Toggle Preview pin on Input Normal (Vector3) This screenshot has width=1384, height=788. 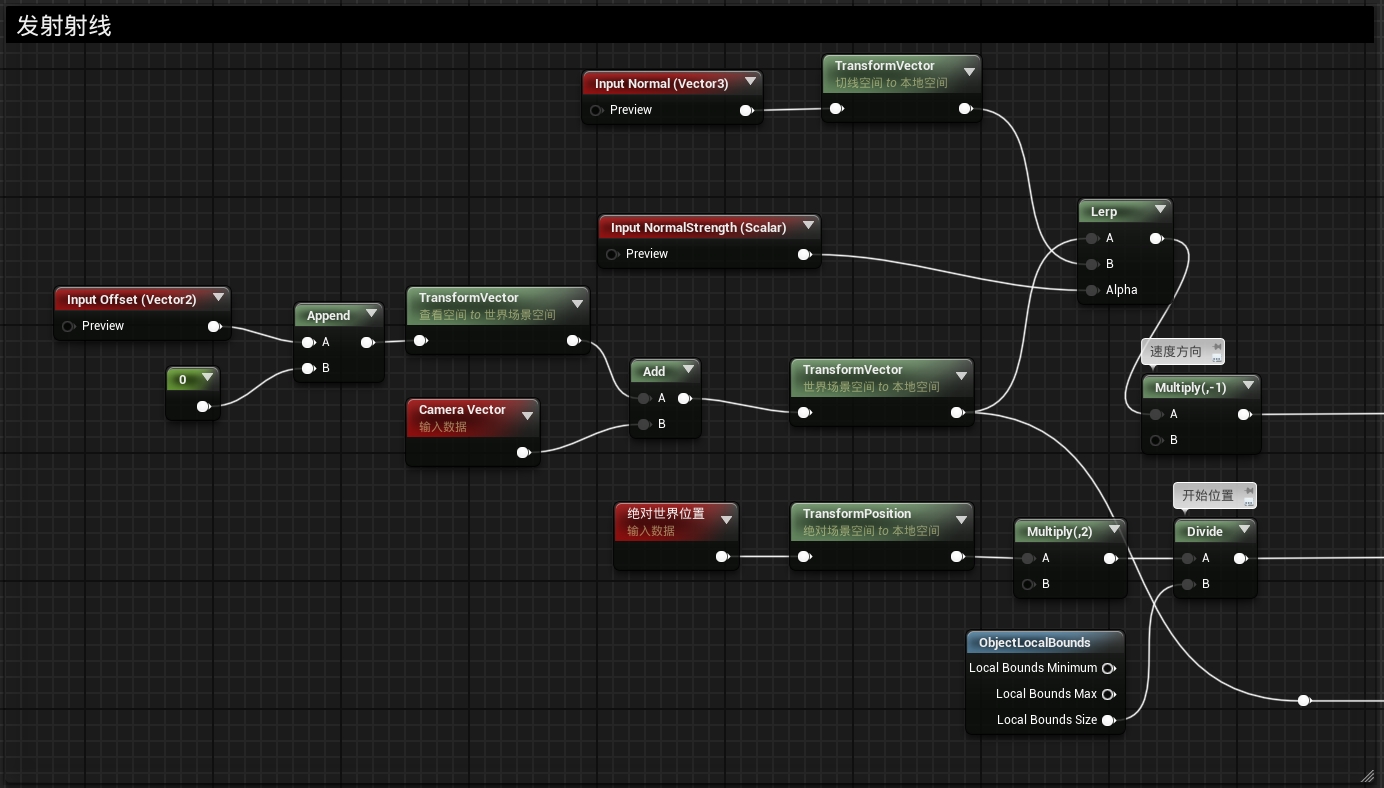pos(597,110)
